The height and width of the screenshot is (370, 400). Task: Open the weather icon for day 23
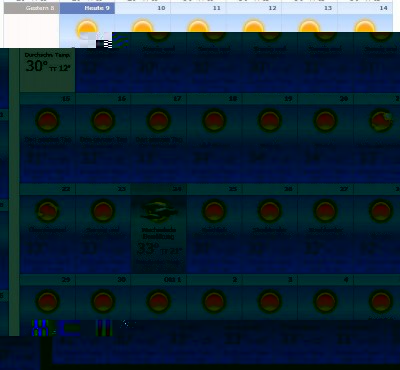pyautogui.click(x=103, y=211)
